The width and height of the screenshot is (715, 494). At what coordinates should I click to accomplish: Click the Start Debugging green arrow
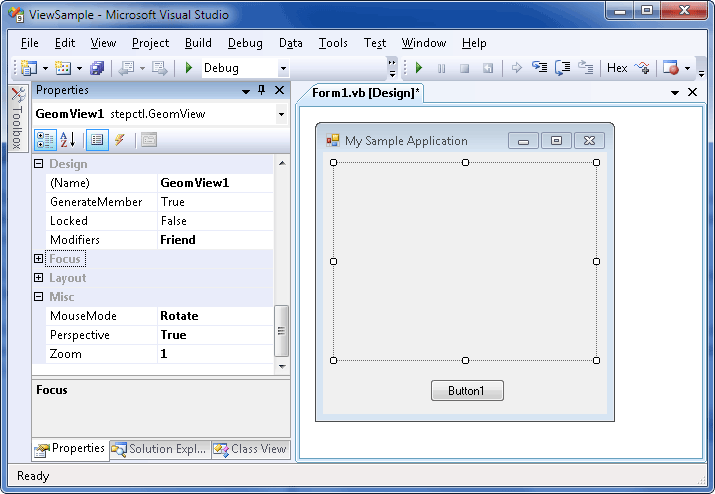pyautogui.click(x=188, y=68)
